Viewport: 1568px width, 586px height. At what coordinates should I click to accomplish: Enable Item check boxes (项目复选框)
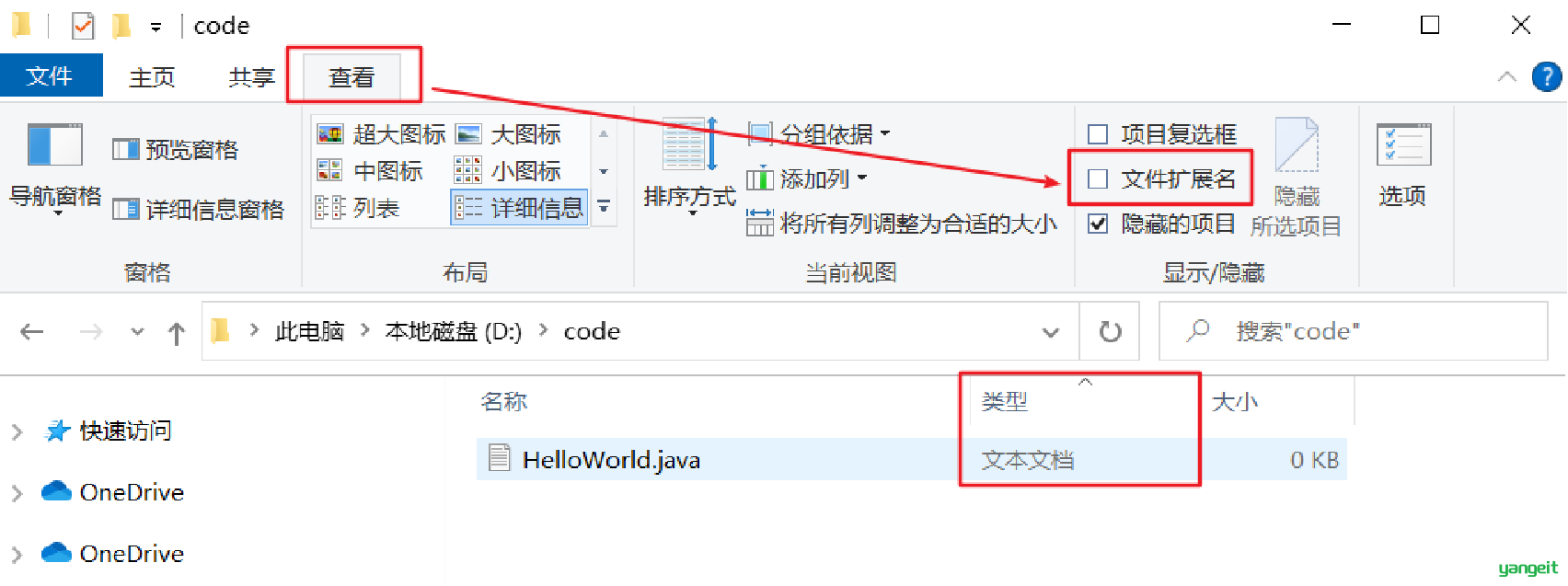[x=1161, y=134]
